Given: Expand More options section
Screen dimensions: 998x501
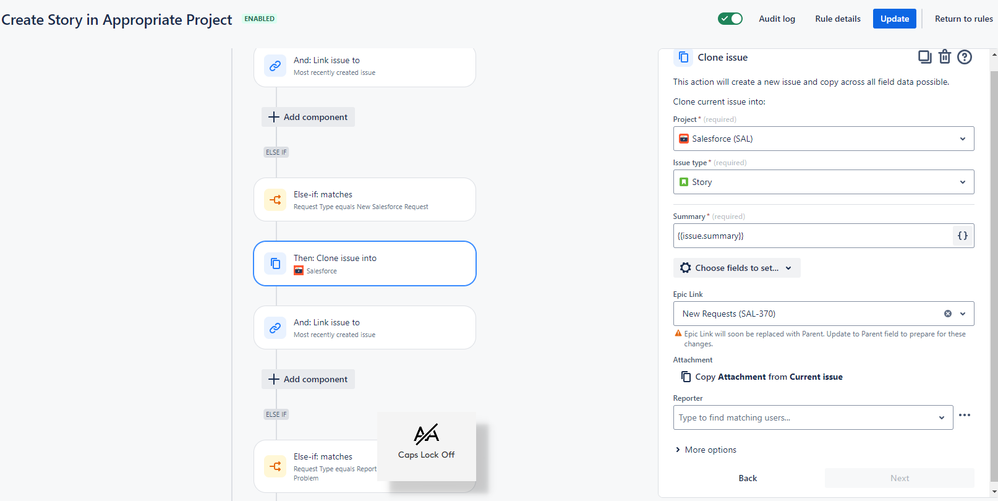Looking at the screenshot, I should coord(706,449).
